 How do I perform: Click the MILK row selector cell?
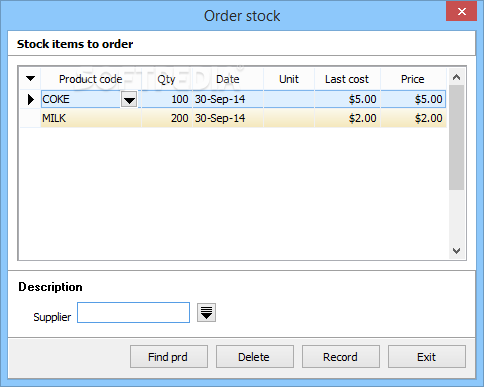tap(30, 118)
